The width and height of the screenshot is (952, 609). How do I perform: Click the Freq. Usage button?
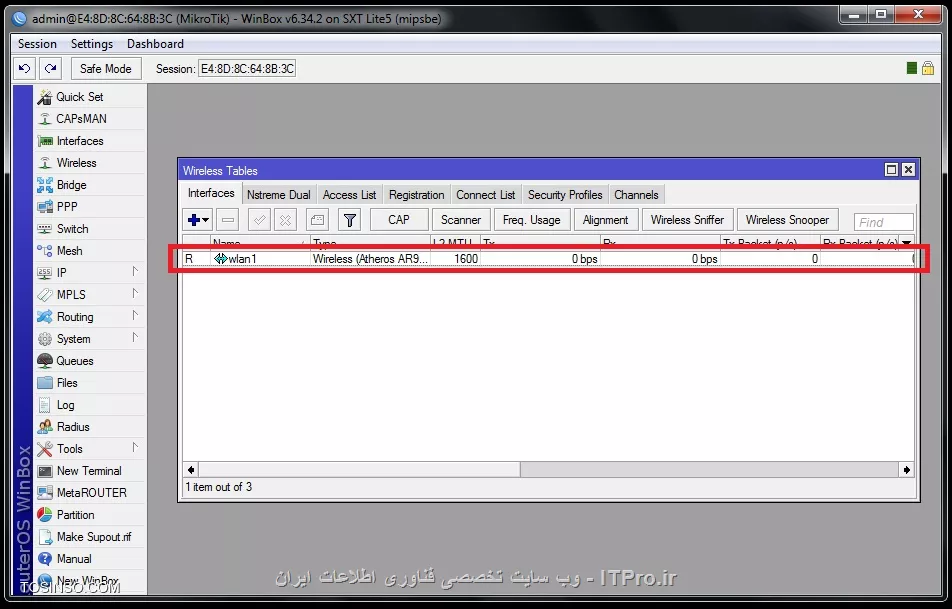(532, 220)
